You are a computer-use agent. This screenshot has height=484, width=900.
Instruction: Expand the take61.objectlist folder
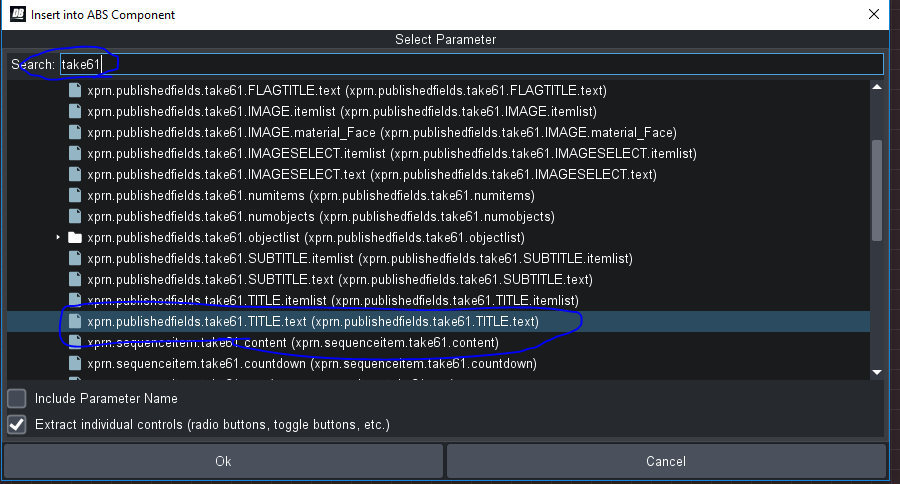tap(58, 238)
